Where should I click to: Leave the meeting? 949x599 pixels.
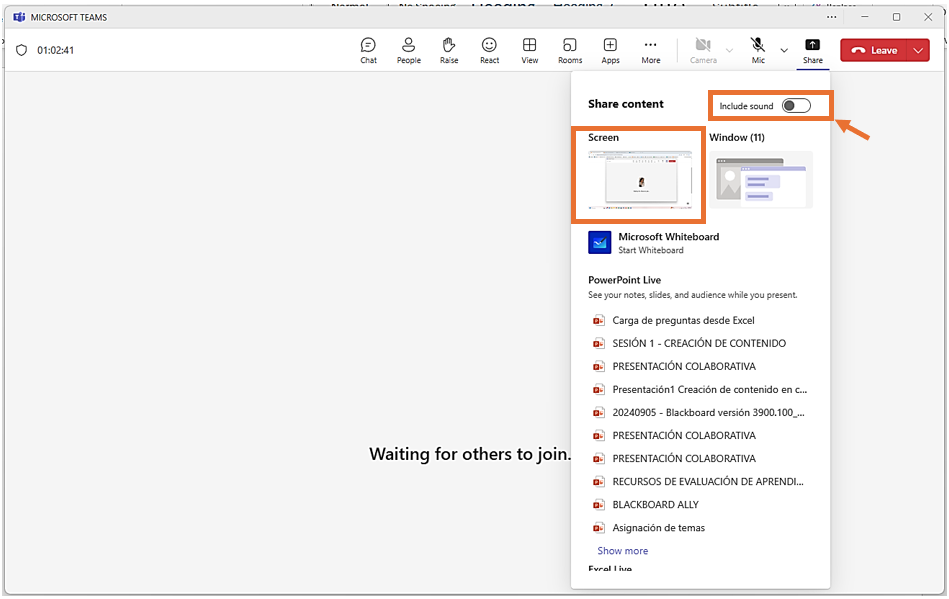874,51
